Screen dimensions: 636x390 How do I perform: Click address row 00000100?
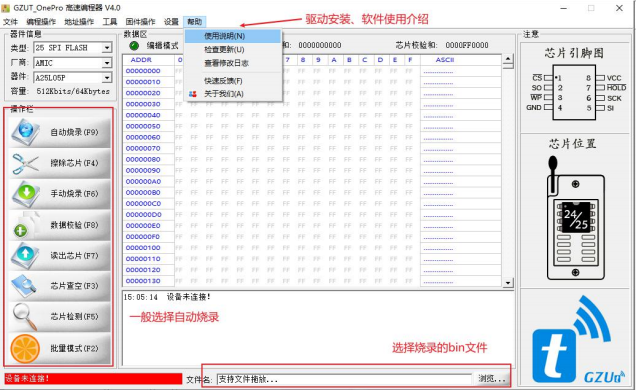click(x=143, y=248)
